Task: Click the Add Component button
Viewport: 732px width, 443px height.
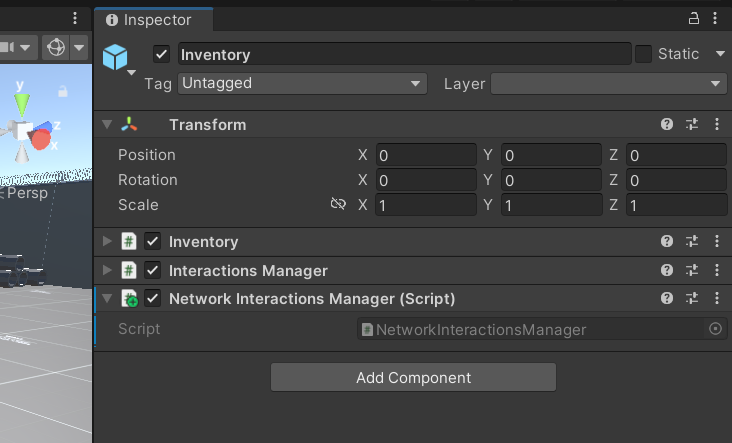Action: [413, 378]
